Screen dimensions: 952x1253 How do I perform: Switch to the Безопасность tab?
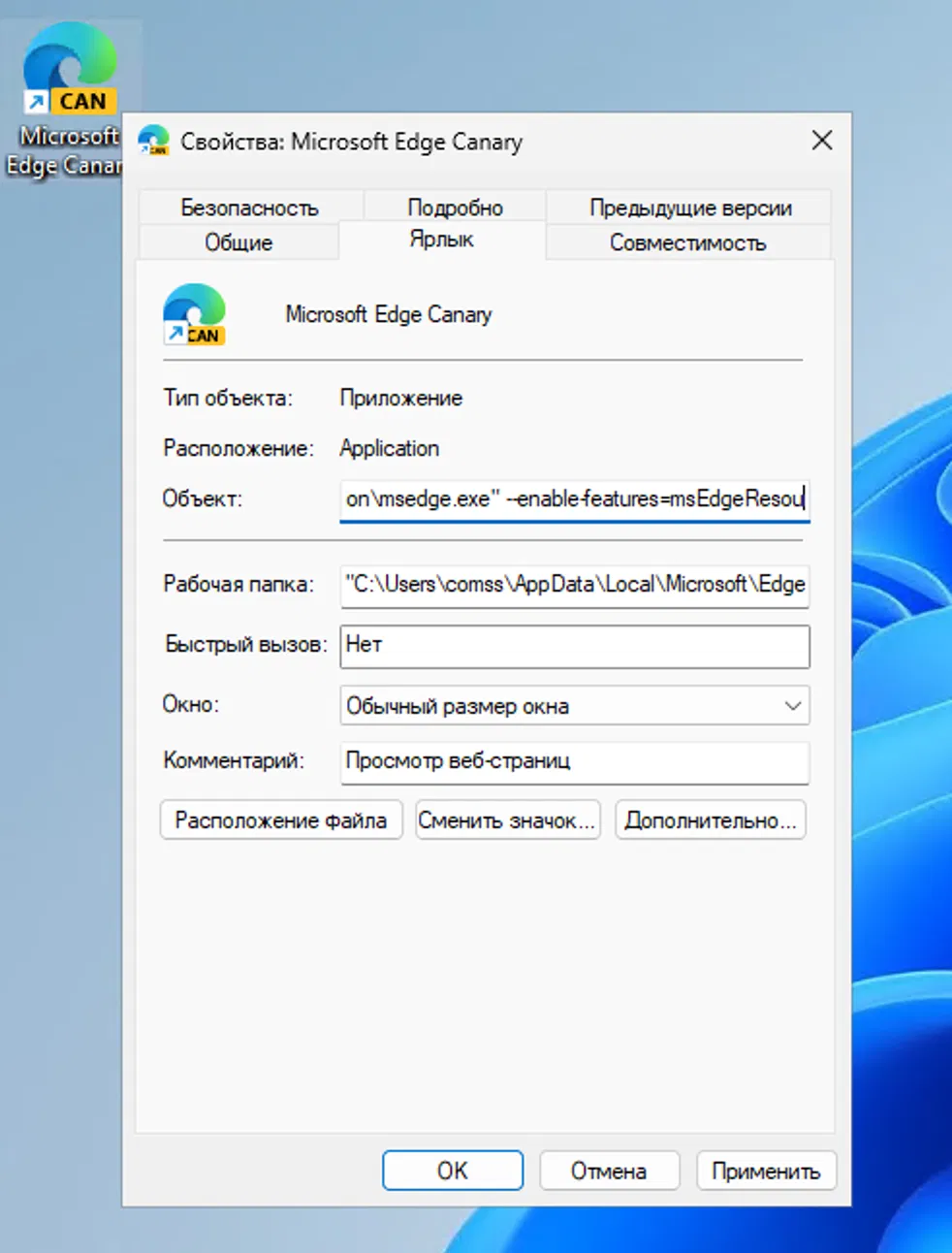click(x=250, y=208)
